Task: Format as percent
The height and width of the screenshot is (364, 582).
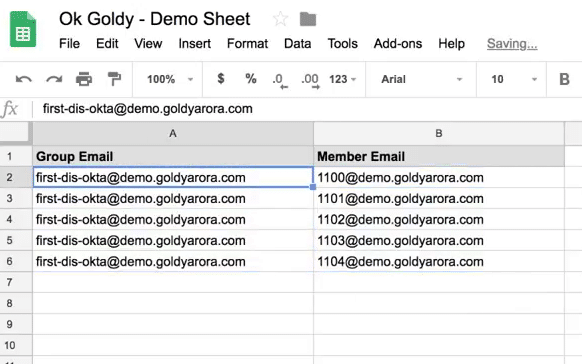Action: 251,79
